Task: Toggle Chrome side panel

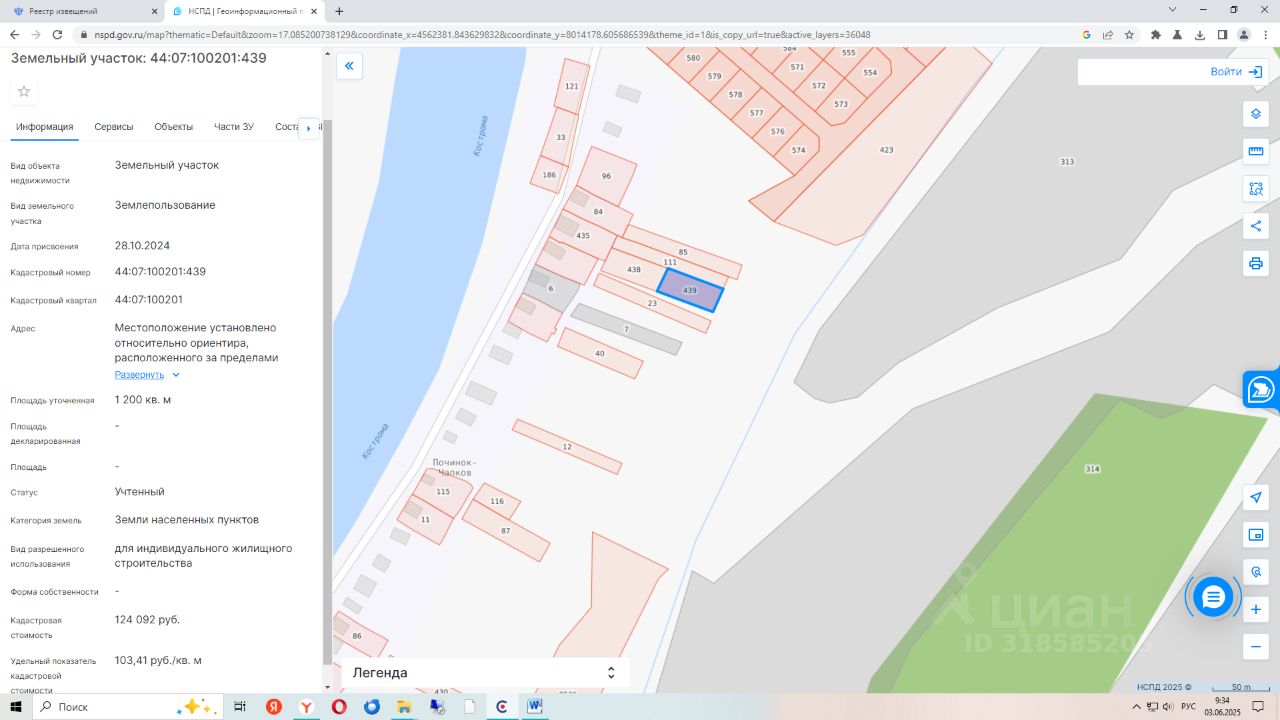Action: (x=1221, y=34)
